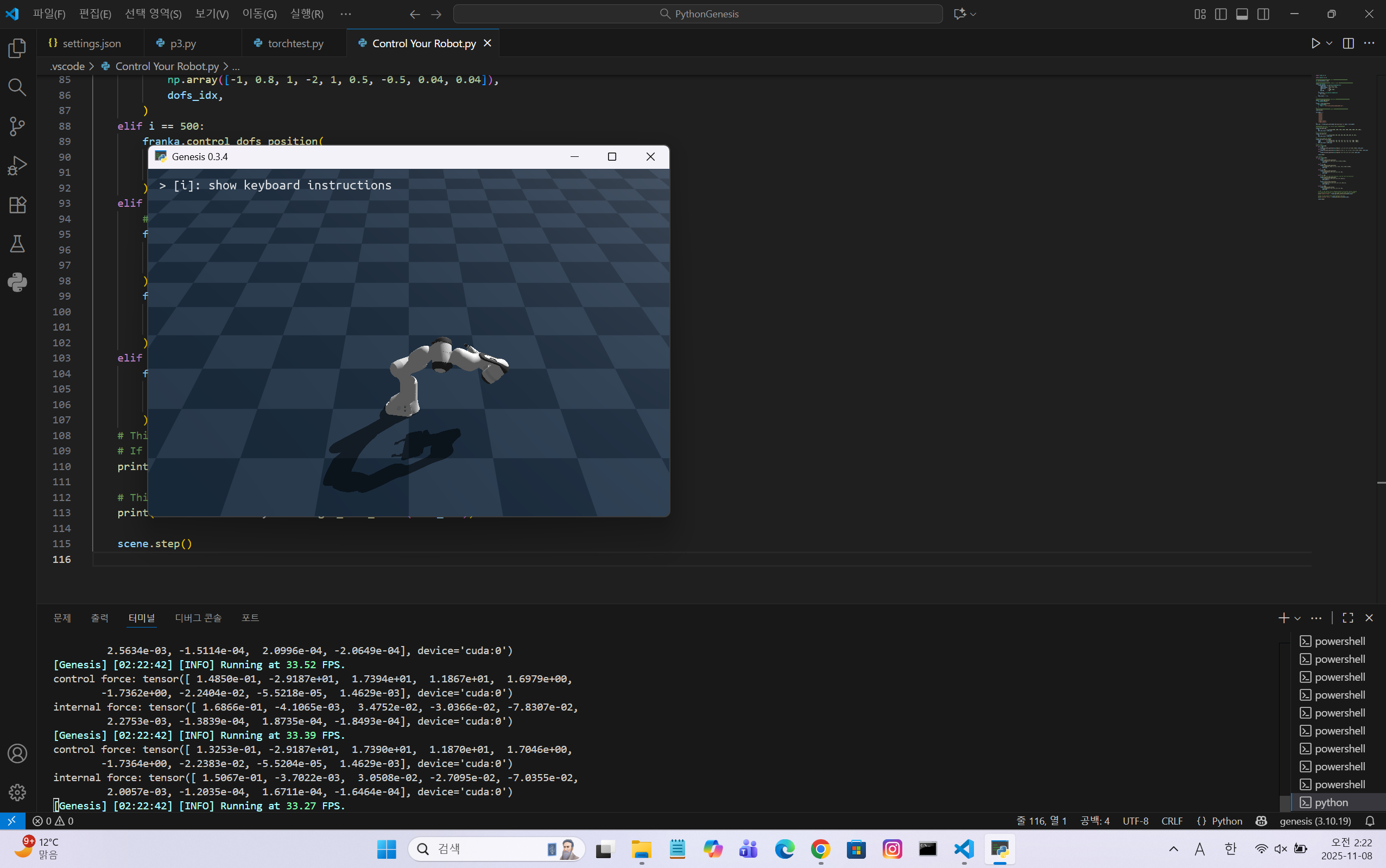1386x868 pixels.
Task: Toggle the primary side bar layout
Action: point(1220,14)
